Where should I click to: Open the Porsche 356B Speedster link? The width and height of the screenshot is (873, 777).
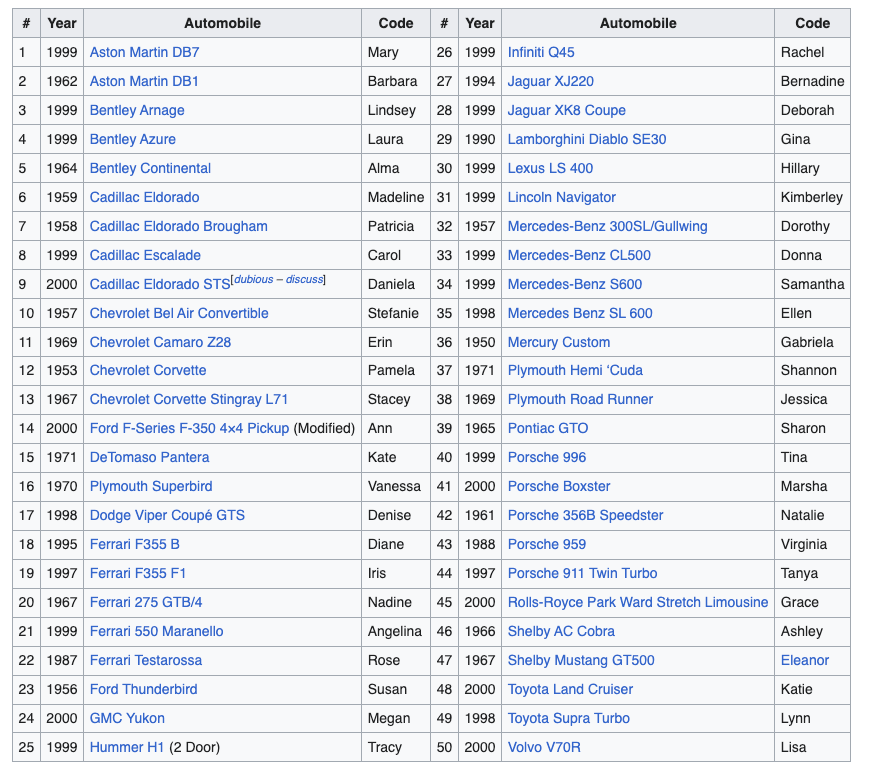tap(585, 515)
